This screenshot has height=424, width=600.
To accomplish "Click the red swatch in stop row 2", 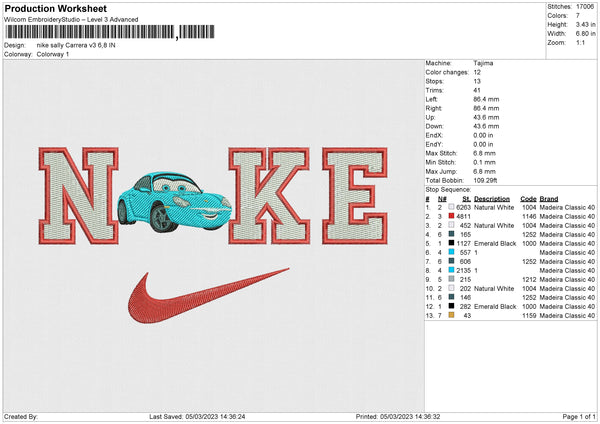I will click(452, 217).
